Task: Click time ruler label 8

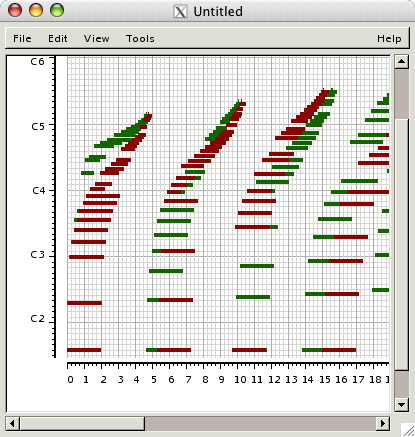Action: click(x=205, y=380)
